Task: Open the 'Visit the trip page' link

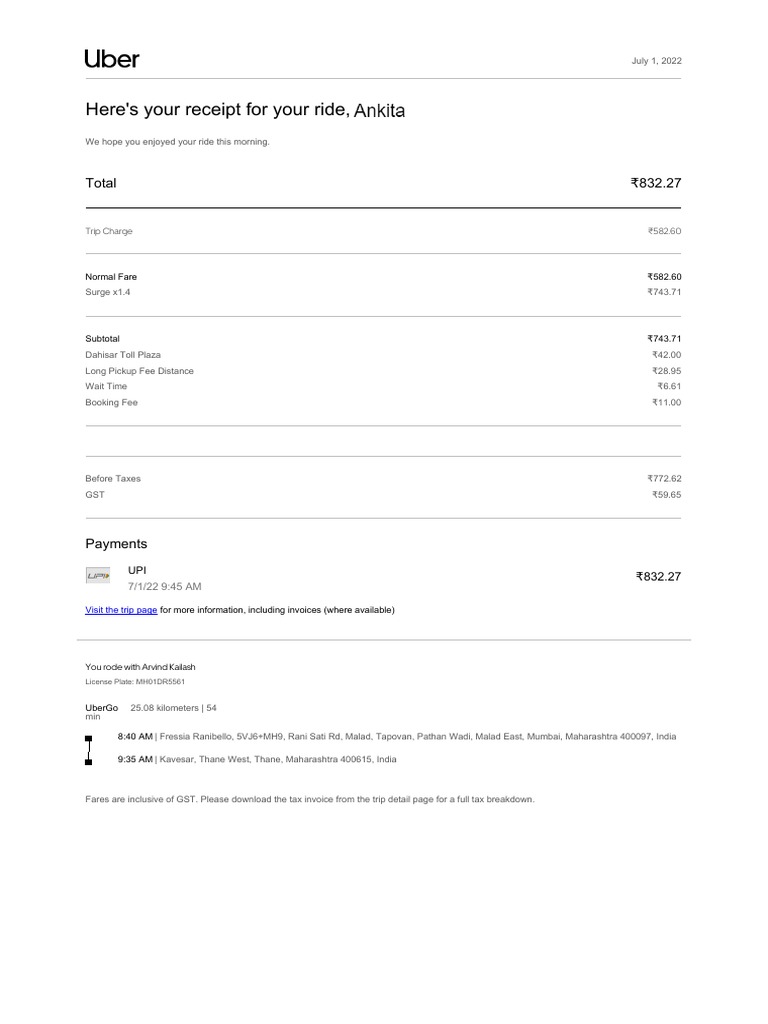Action: [x=121, y=610]
